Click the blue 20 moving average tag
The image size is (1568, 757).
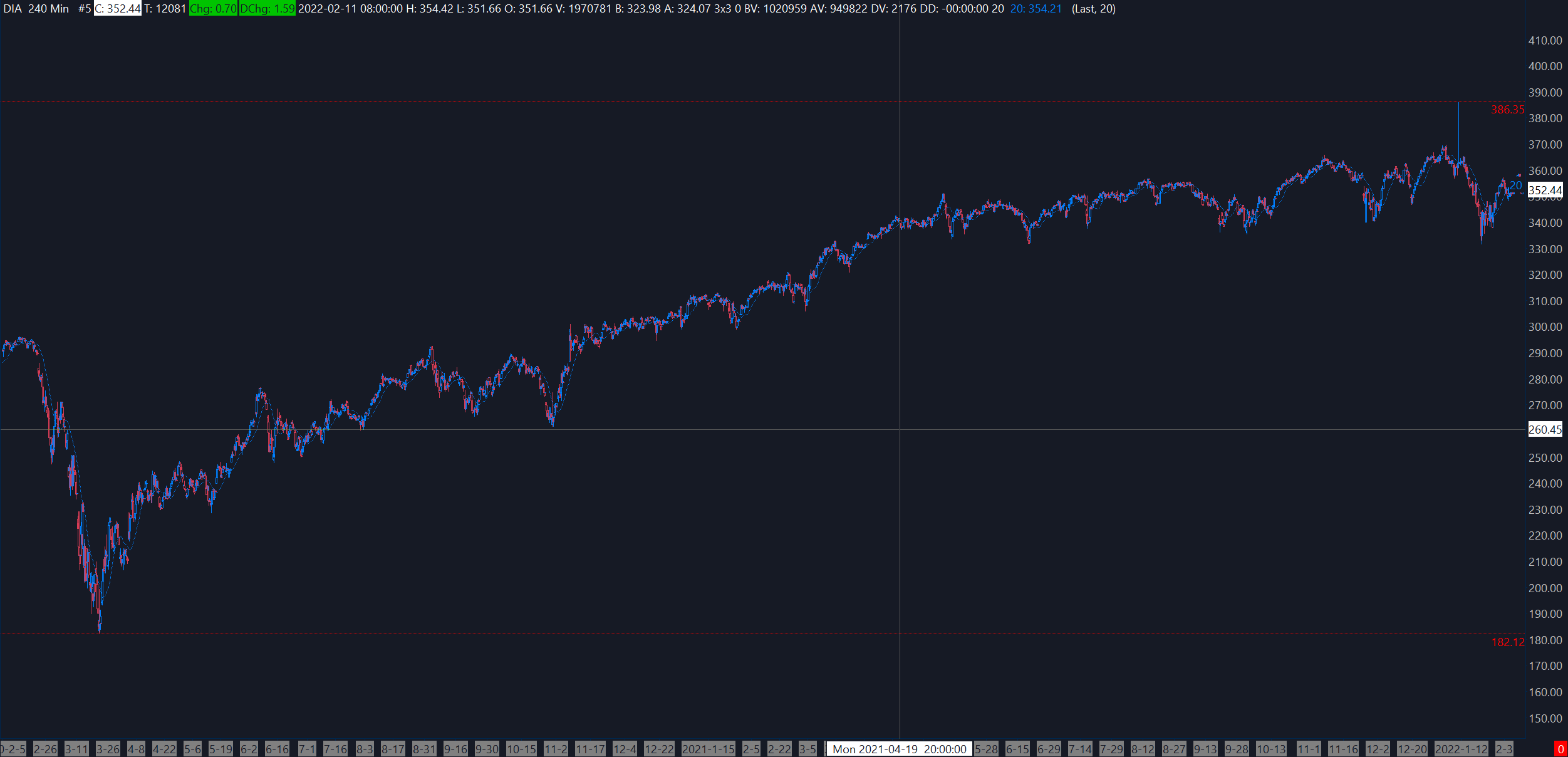(x=1516, y=185)
